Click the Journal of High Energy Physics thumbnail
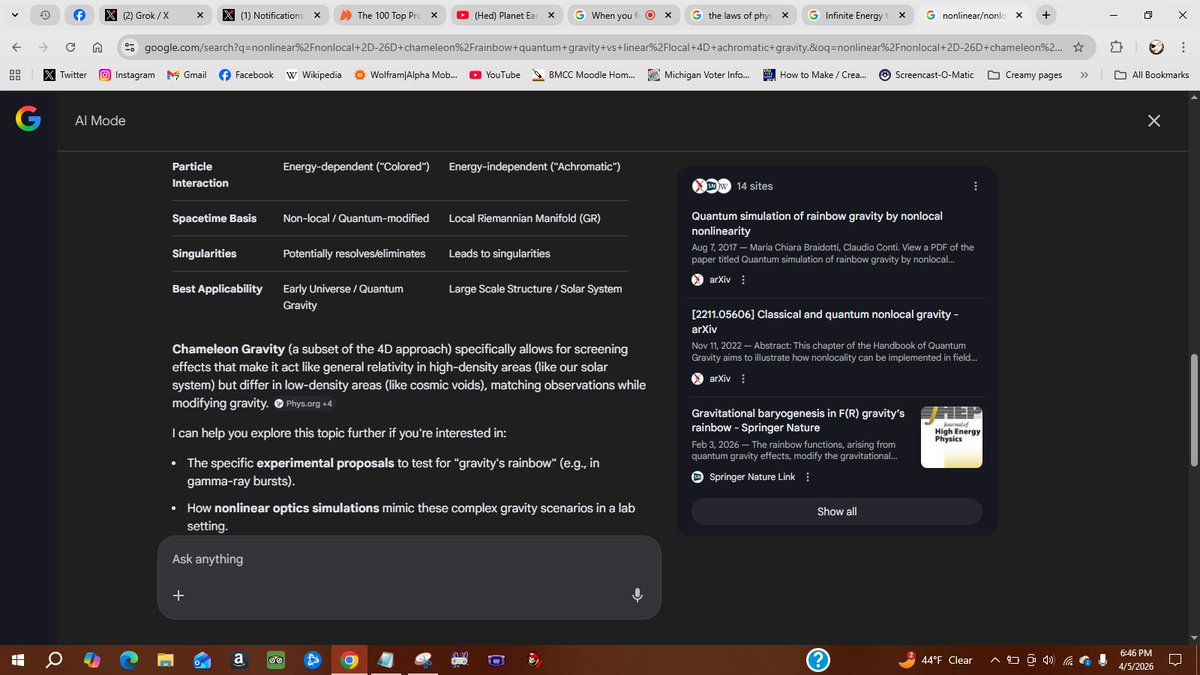Screen dimensions: 1200x675 point(951,437)
